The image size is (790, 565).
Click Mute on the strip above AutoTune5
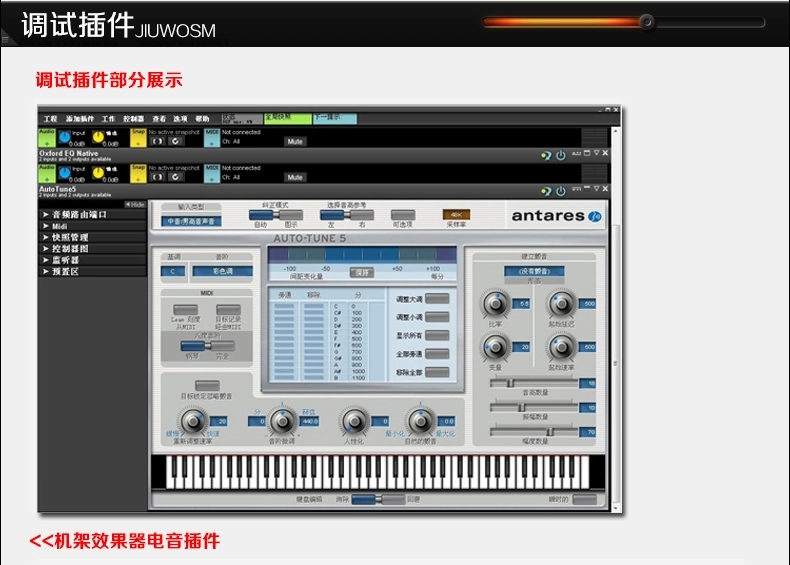pos(295,177)
